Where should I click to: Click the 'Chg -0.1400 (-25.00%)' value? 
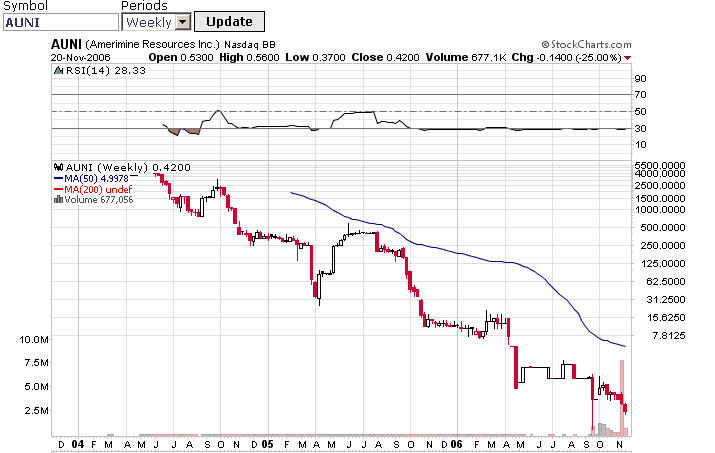pos(567,57)
